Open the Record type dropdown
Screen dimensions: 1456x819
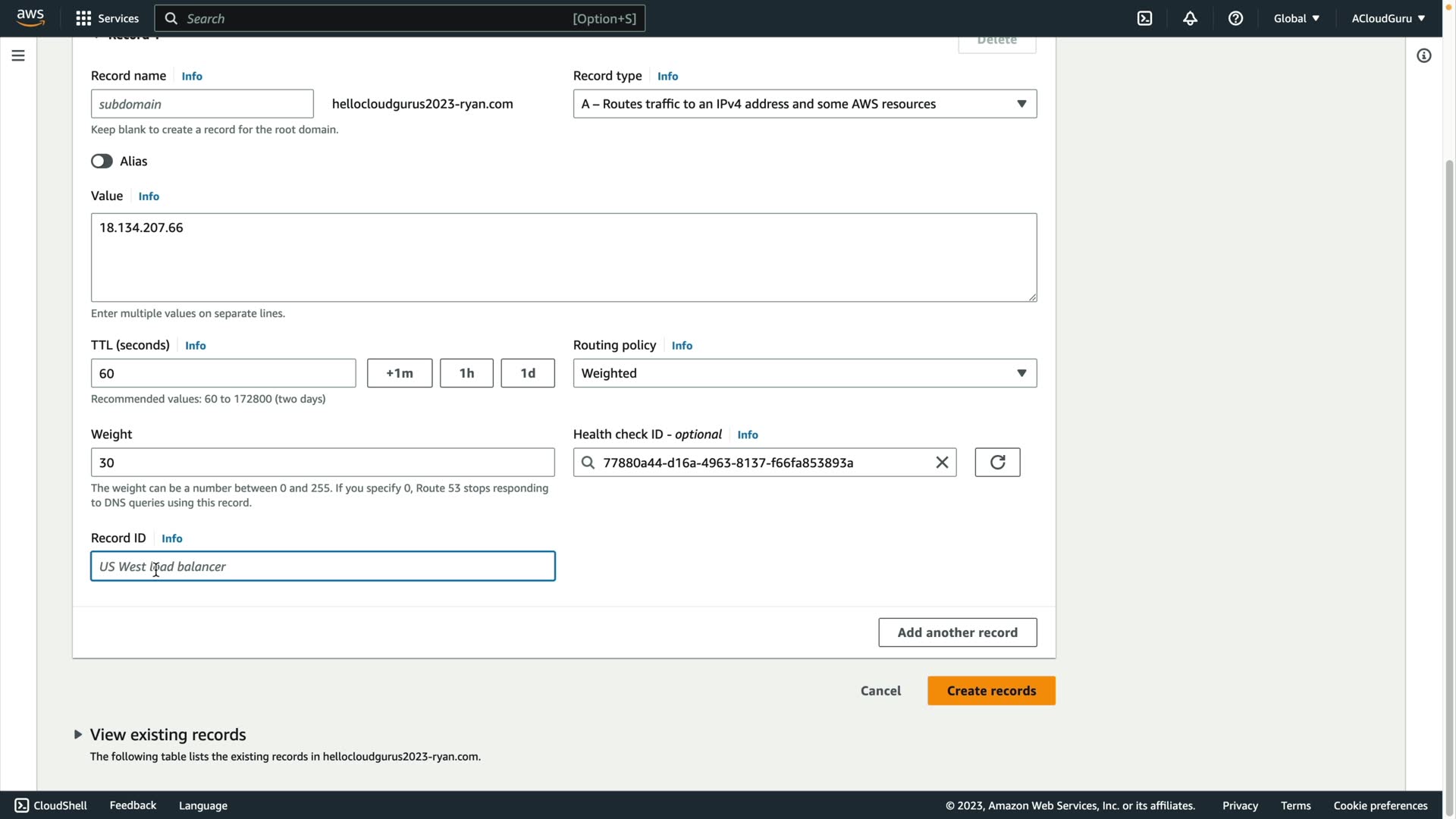coord(804,104)
